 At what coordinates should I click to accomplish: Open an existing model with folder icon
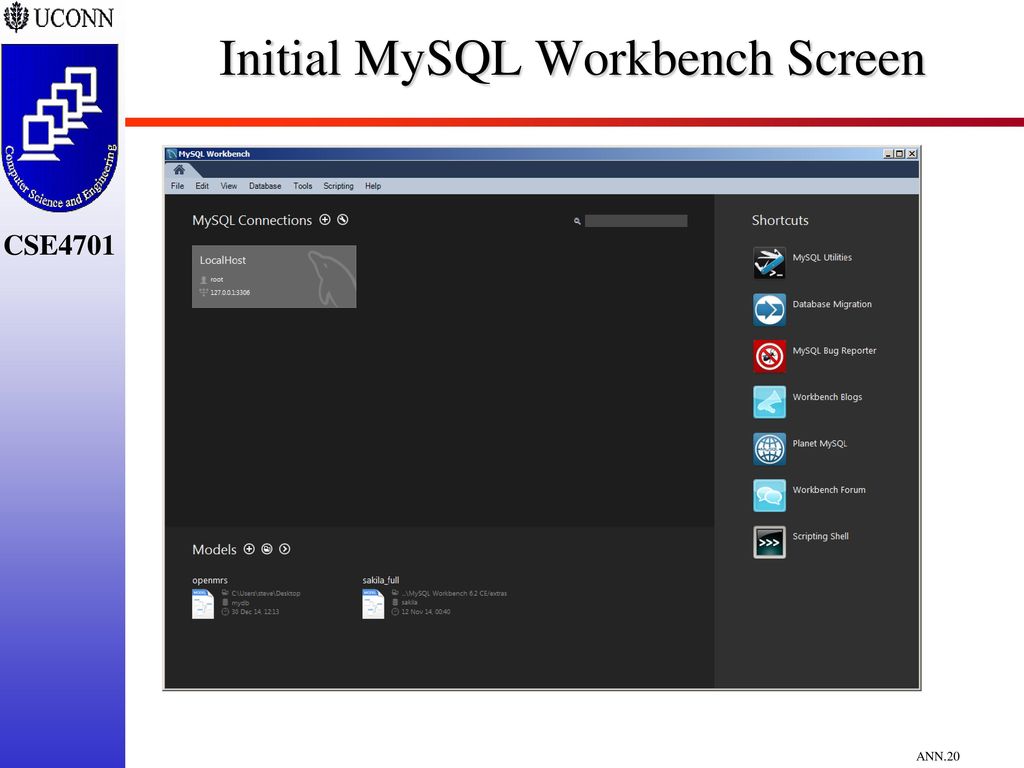(x=267, y=549)
